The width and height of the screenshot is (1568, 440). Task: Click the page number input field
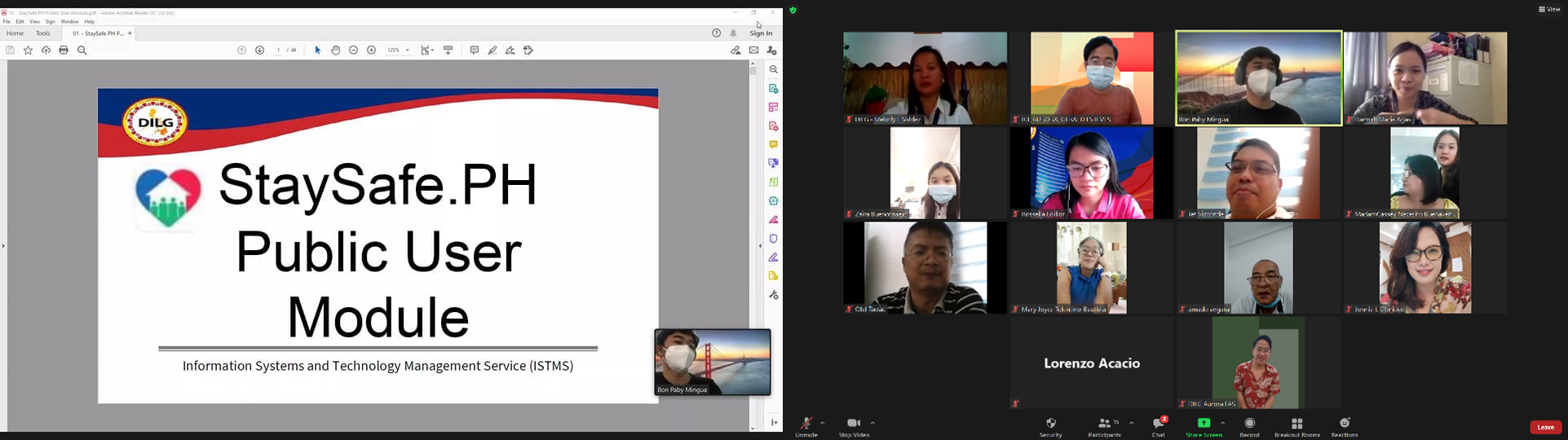coord(278,51)
